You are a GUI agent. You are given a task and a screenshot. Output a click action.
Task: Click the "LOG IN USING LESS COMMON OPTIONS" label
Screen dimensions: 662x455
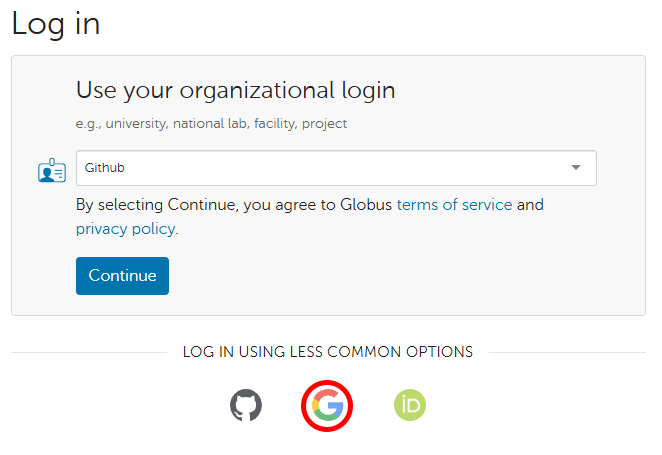tap(327, 352)
